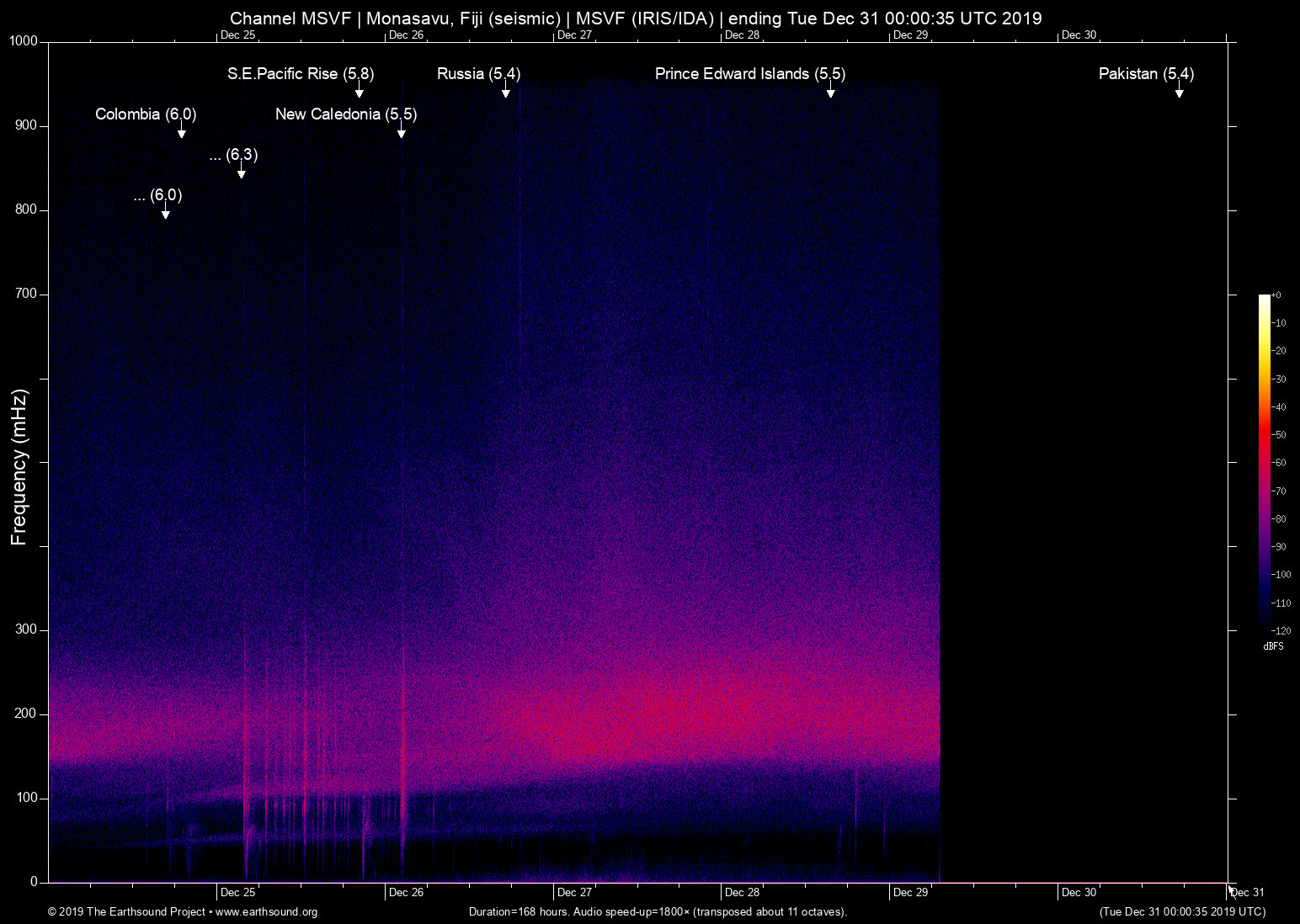Screen dimensions: 1300x924
Task: Click the Channel MSVF Monasavu, Fiji title
Action: [x=636, y=19]
